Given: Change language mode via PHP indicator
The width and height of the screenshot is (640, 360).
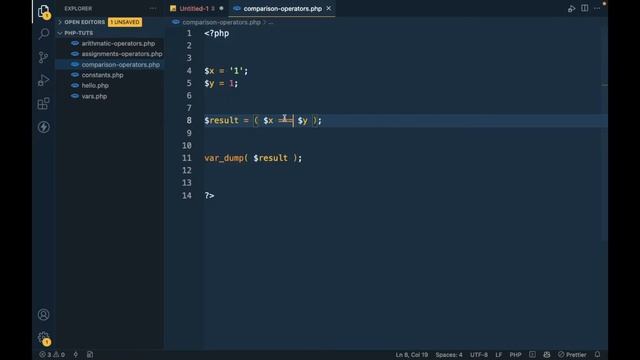Looking at the screenshot, I should click(x=515, y=355).
